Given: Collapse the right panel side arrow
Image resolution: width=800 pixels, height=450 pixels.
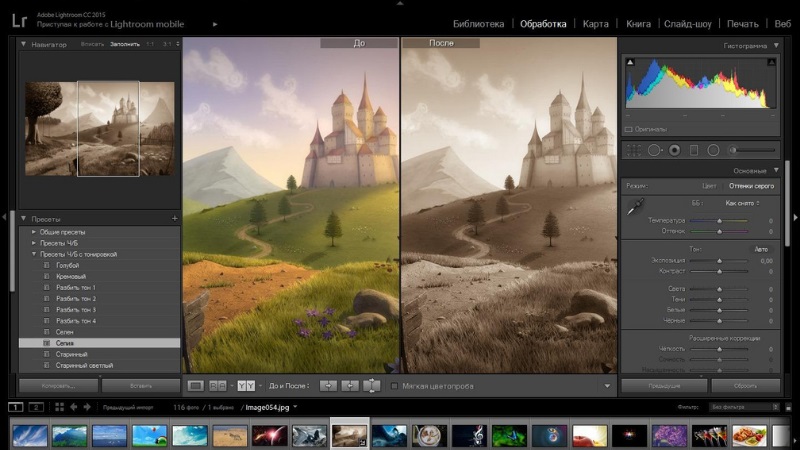Looking at the screenshot, I should click(795, 217).
